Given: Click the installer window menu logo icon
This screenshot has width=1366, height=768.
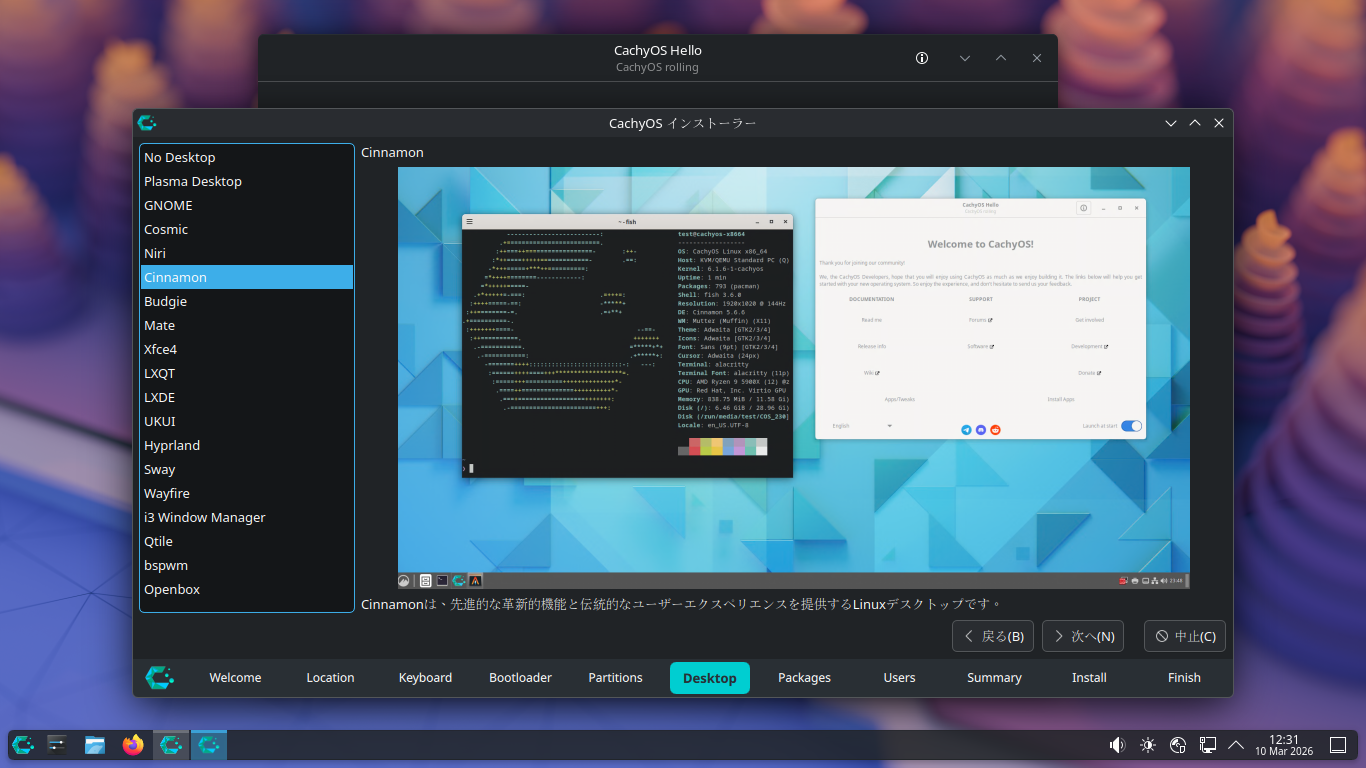Looking at the screenshot, I should pos(147,123).
